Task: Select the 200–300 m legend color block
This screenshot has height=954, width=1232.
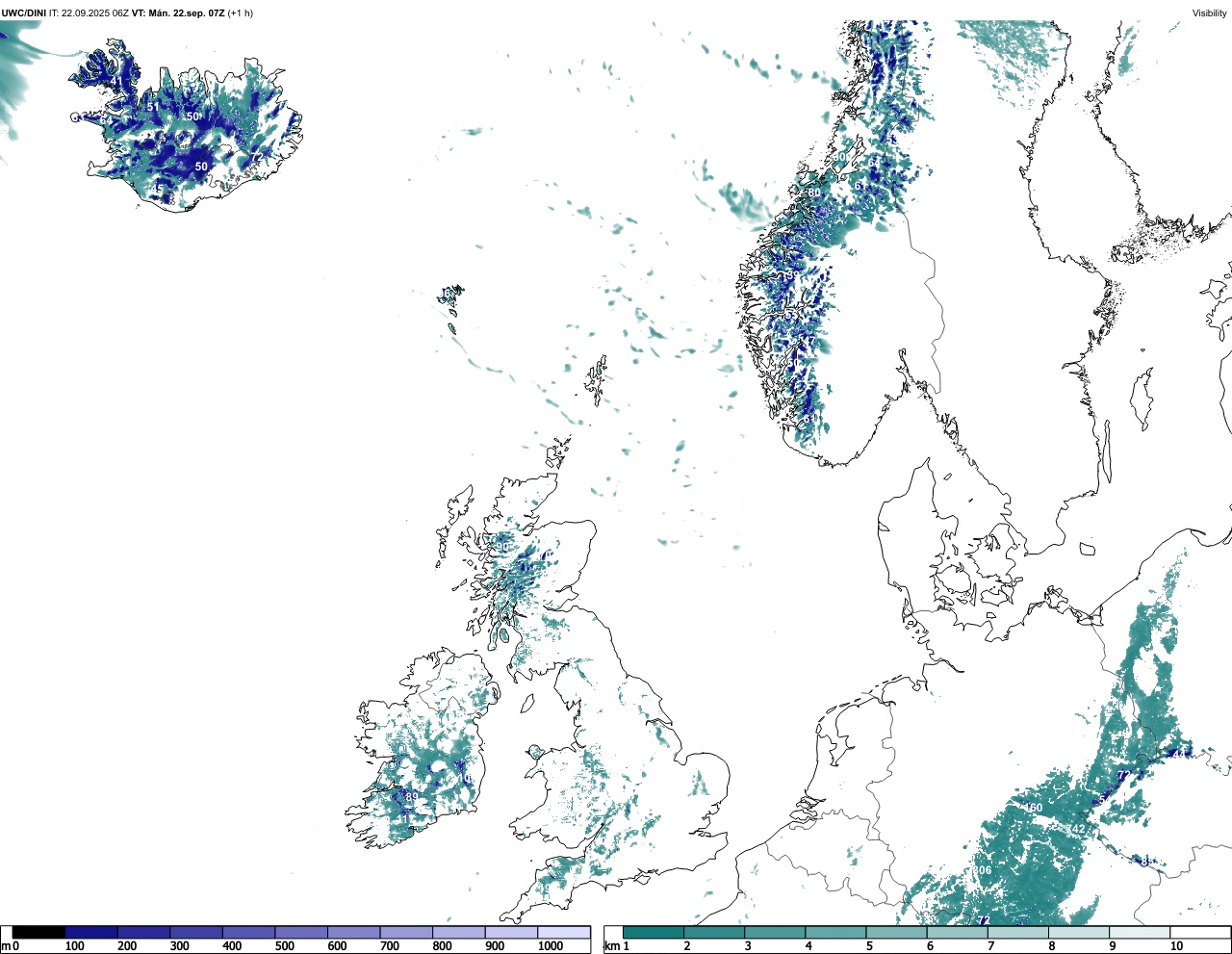Action: pyautogui.click(x=144, y=932)
